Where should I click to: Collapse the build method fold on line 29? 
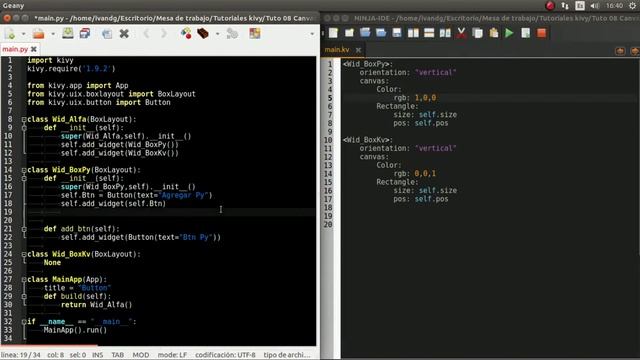click(x=24, y=296)
